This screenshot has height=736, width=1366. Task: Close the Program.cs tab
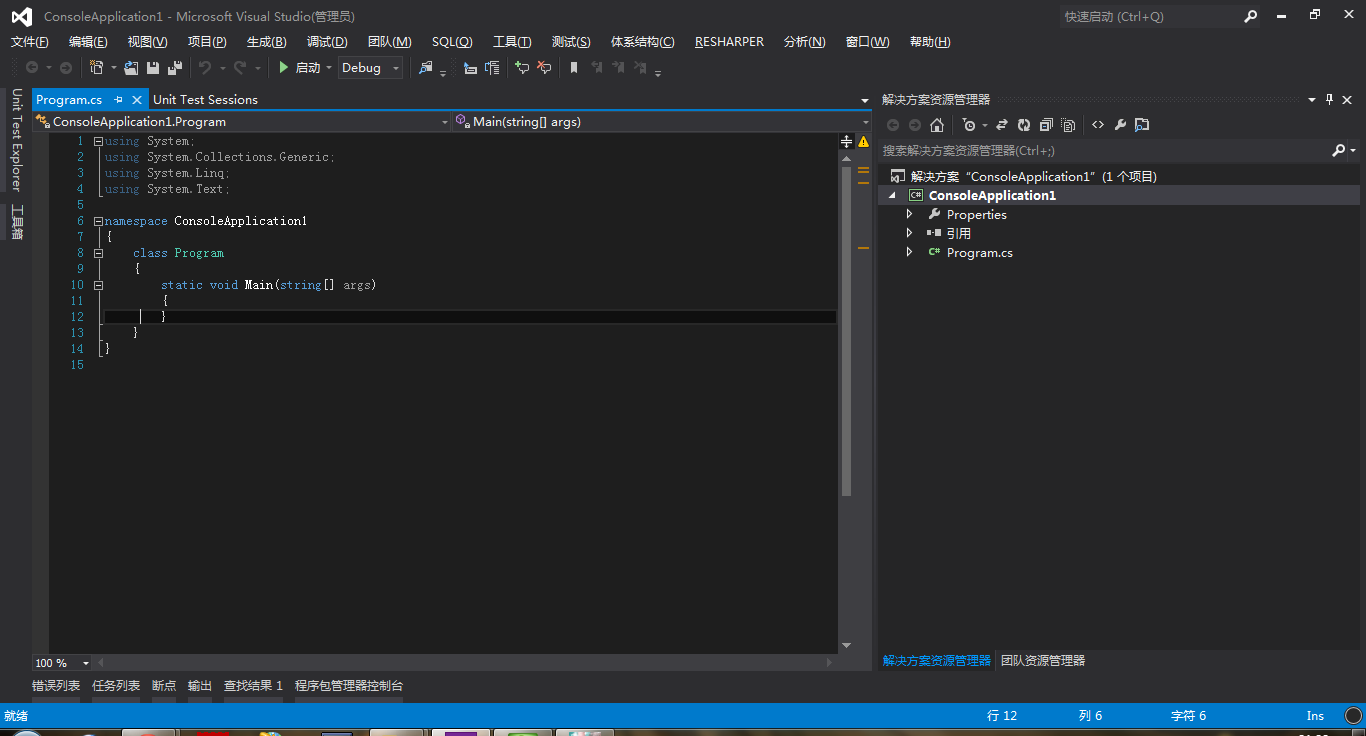tap(137, 100)
